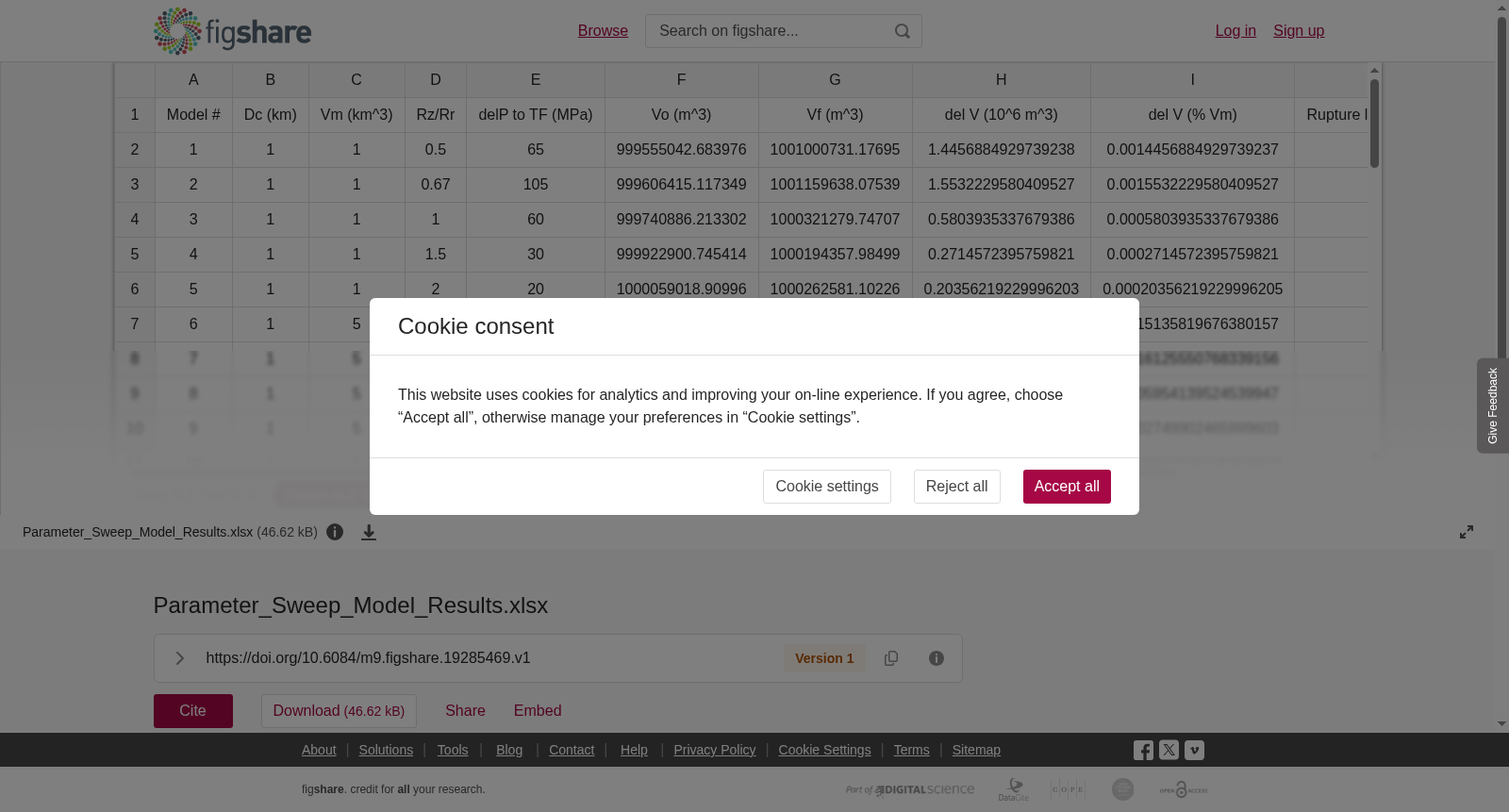Open Contact footer link
The width and height of the screenshot is (1509, 812).
click(572, 750)
